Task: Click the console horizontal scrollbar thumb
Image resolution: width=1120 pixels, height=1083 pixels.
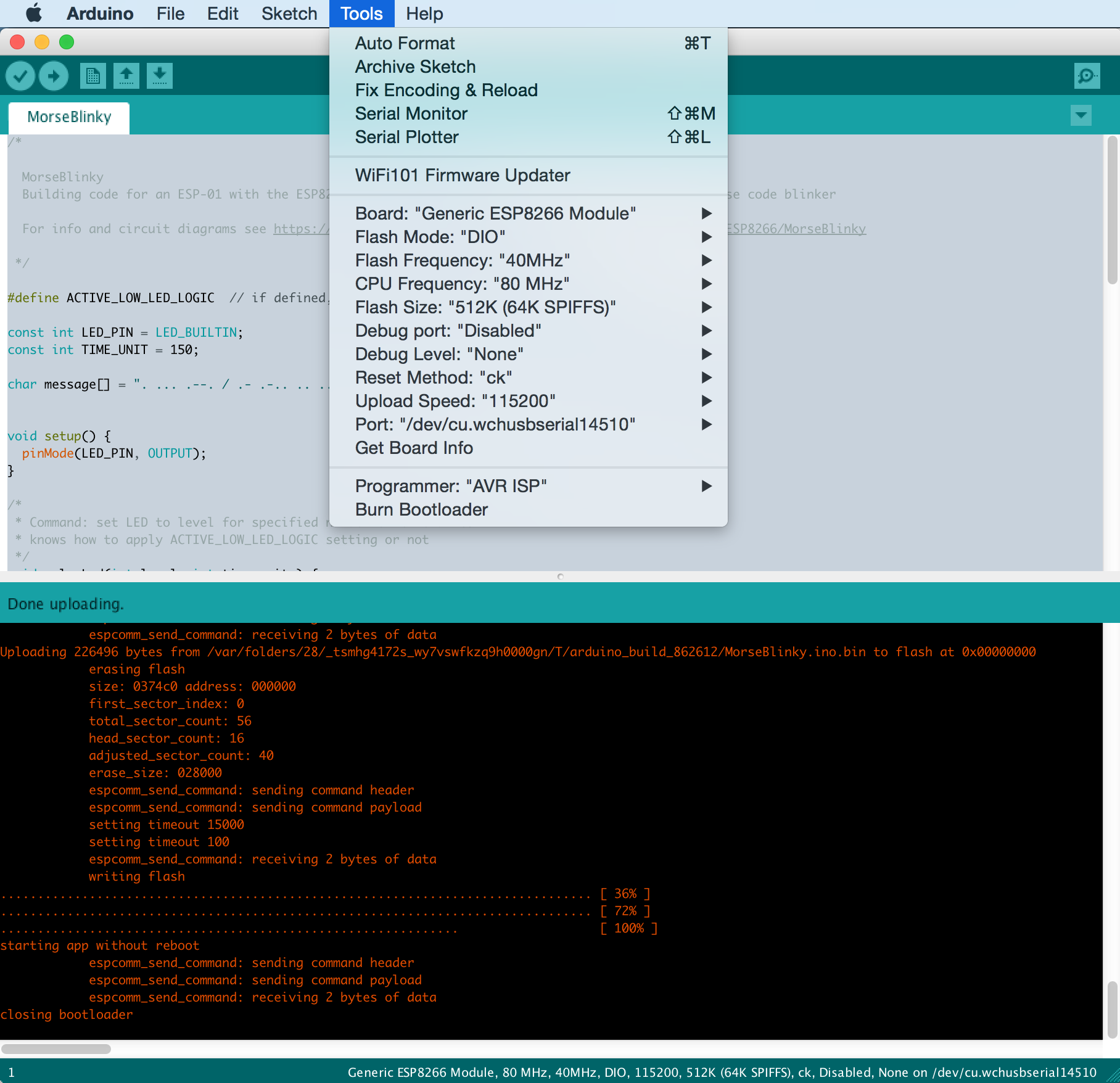Action: coord(56,1049)
